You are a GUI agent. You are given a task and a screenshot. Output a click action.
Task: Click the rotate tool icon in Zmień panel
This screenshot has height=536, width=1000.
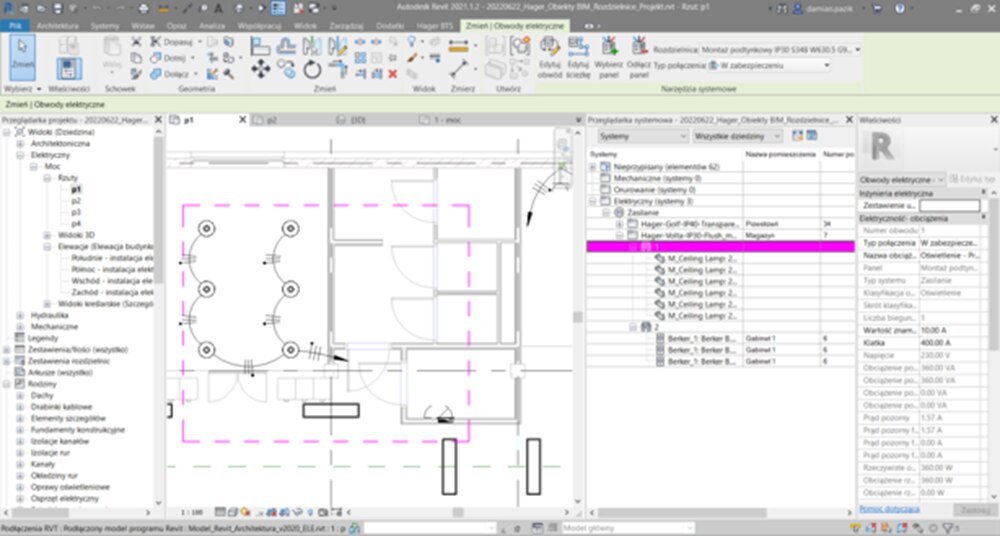[312, 68]
